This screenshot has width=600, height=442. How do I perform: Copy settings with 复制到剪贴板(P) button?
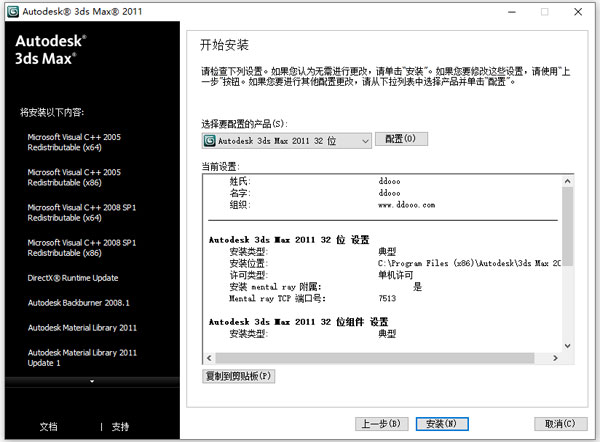(x=238, y=376)
